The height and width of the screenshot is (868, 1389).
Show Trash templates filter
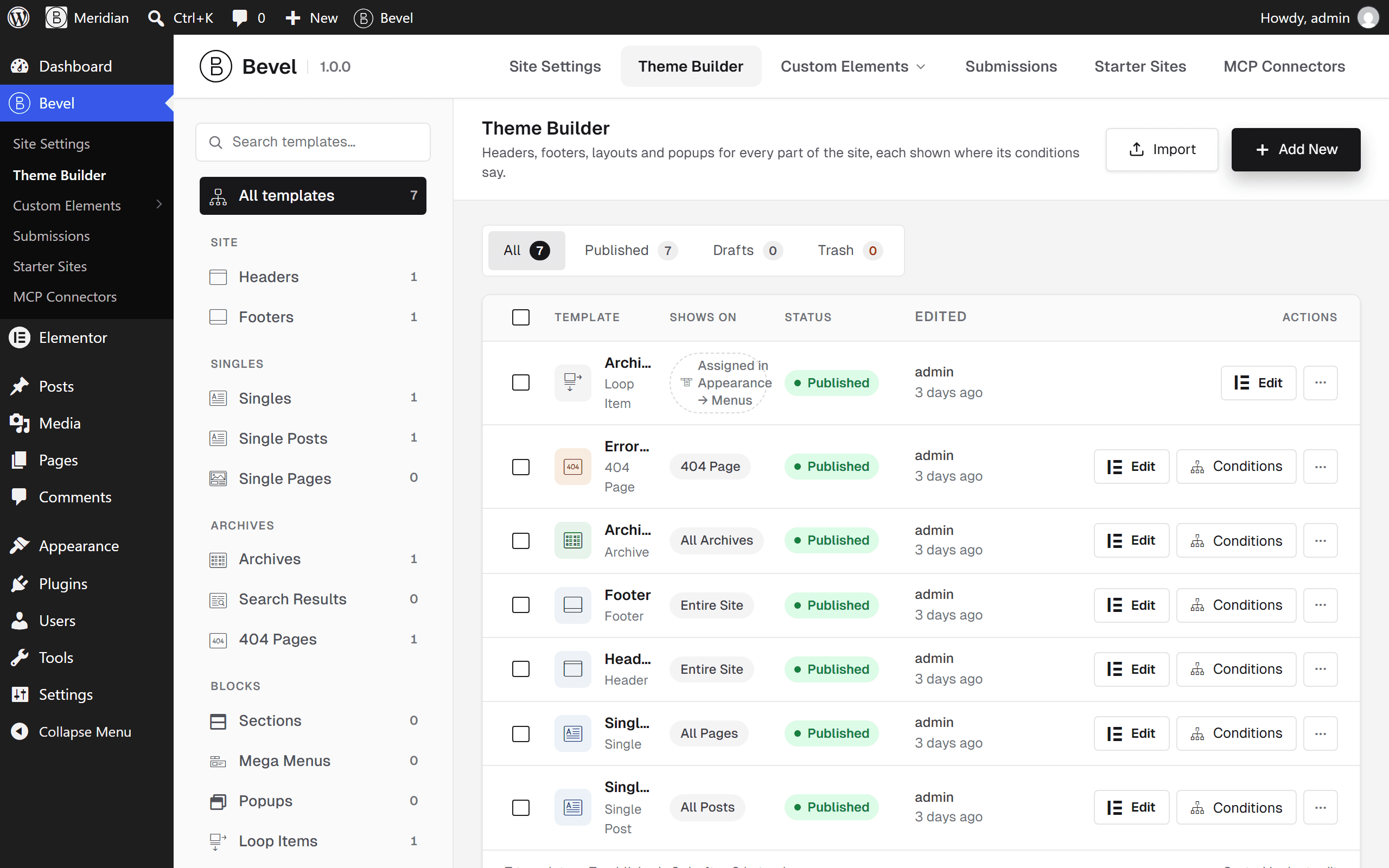[x=850, y=250]
